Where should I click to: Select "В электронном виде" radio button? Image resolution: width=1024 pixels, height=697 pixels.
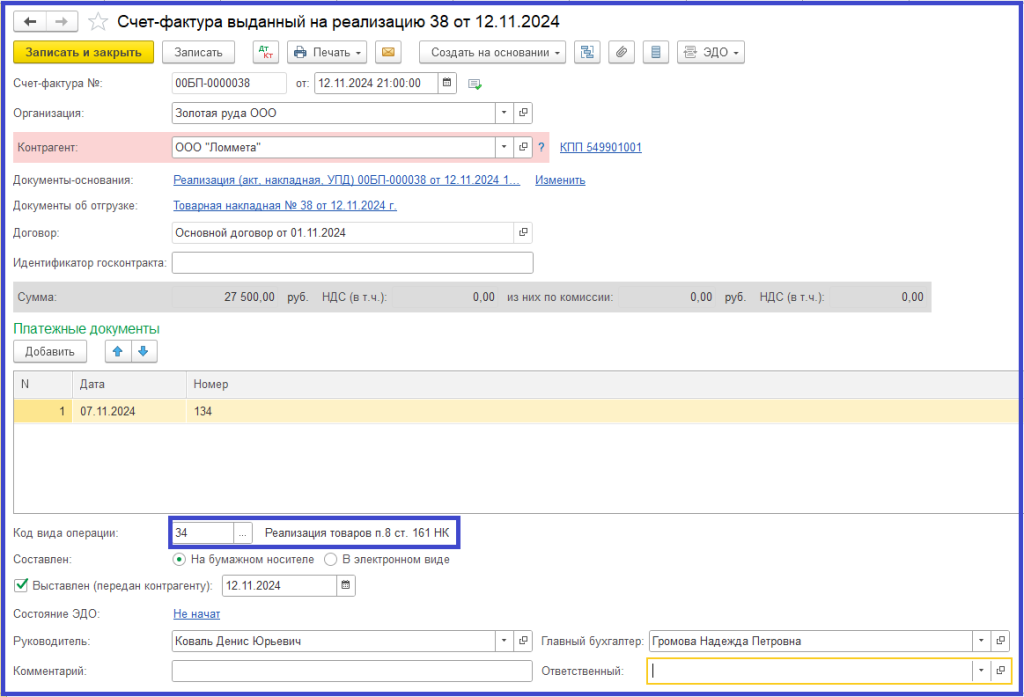pos(330,559)
